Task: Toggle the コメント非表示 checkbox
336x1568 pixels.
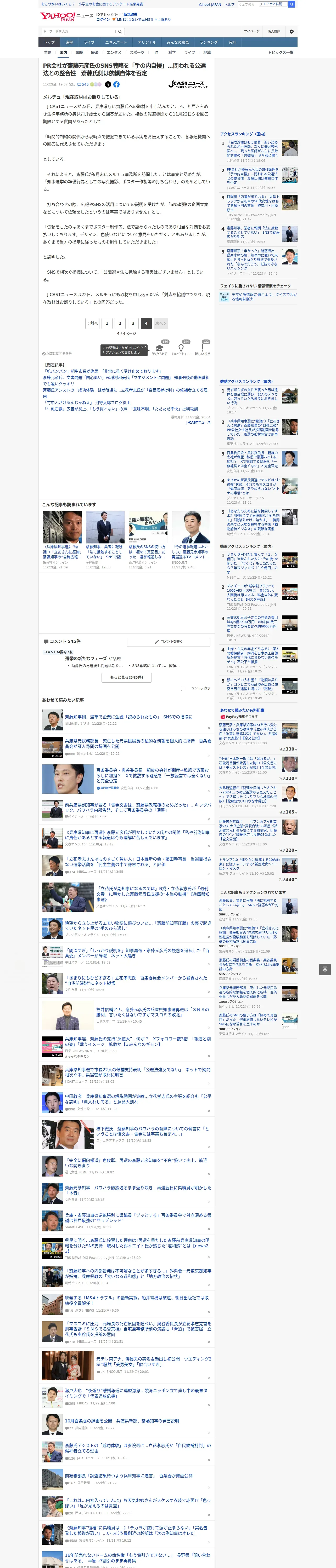Action: pyautogui.click(x=183, y=688)
